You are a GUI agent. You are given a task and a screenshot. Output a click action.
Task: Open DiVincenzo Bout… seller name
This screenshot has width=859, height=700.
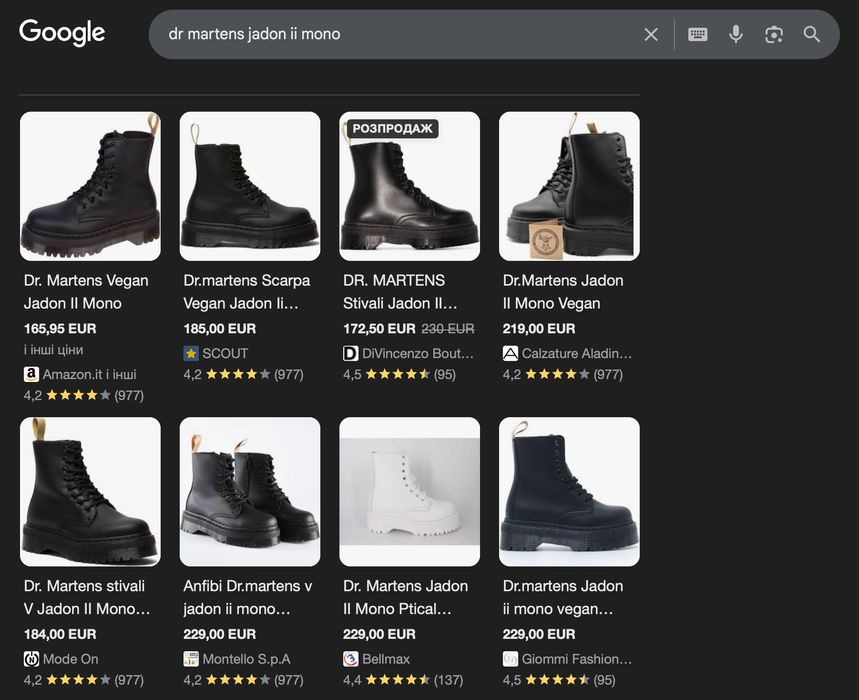(x=418, y=353)
